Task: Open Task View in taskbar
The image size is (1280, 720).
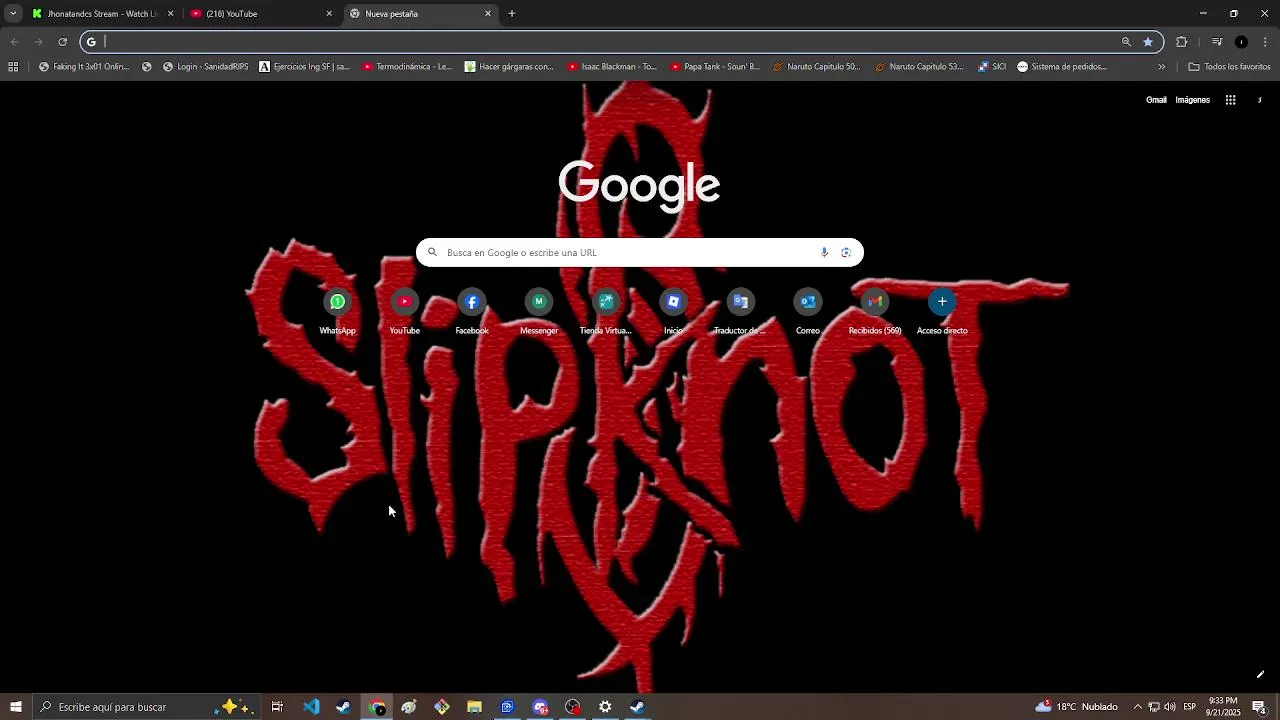Action: click(x=277, y=707)
